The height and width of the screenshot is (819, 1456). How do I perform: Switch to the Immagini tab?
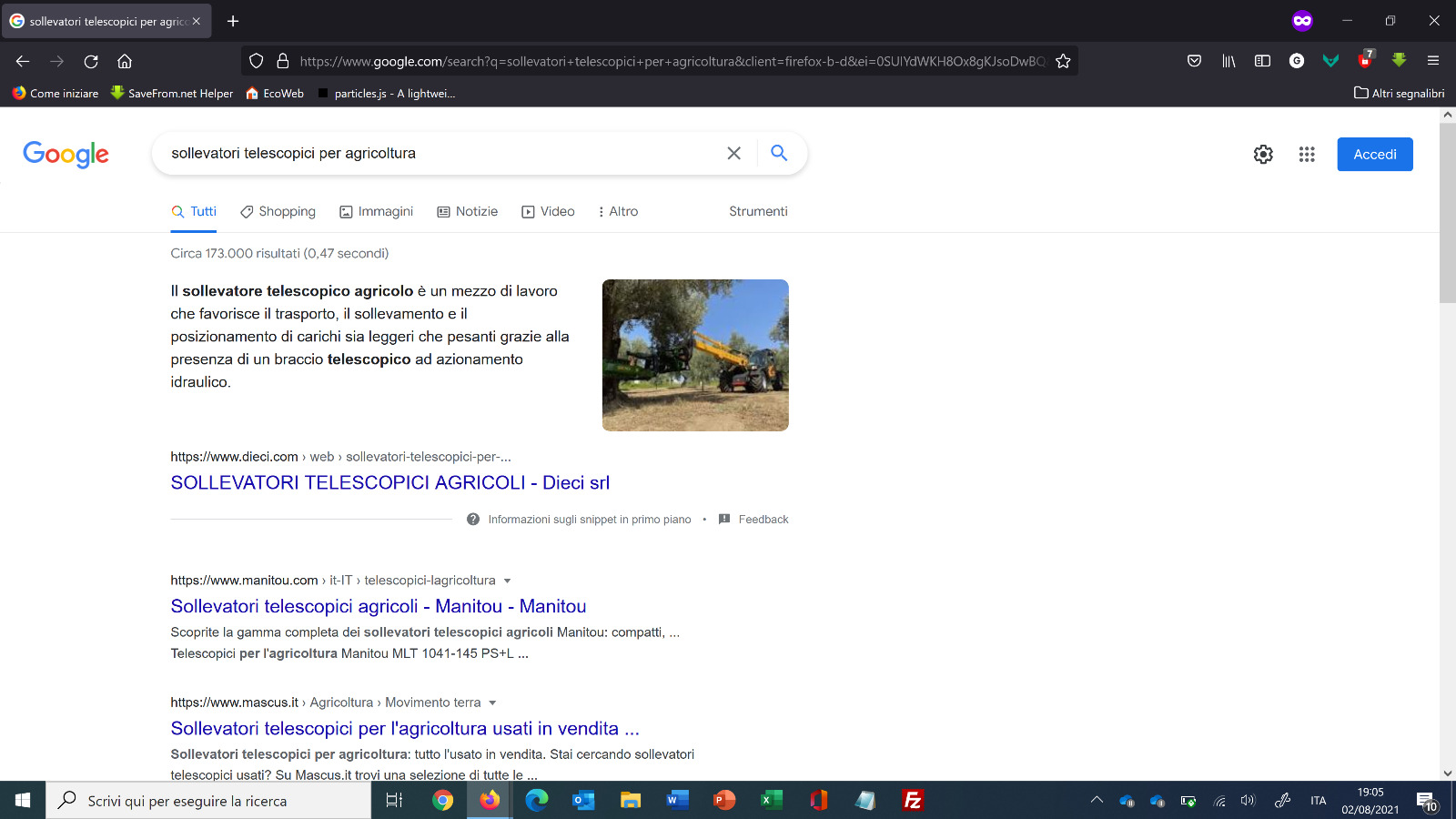(x=376, y=211)
